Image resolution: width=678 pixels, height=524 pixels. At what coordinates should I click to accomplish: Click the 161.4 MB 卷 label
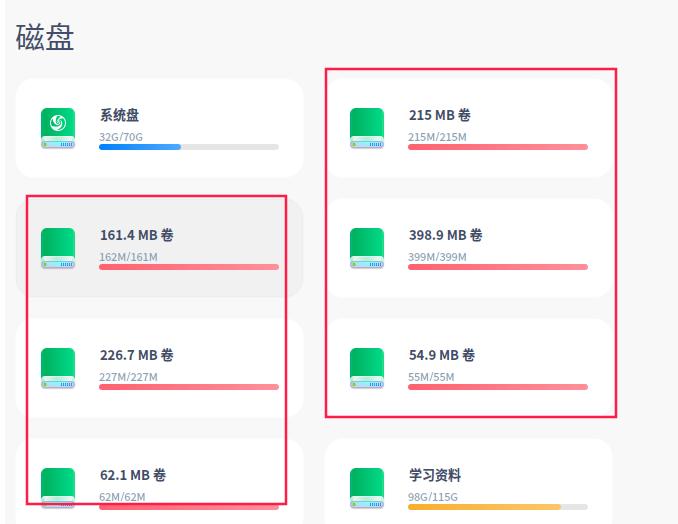tap(137, 235)
